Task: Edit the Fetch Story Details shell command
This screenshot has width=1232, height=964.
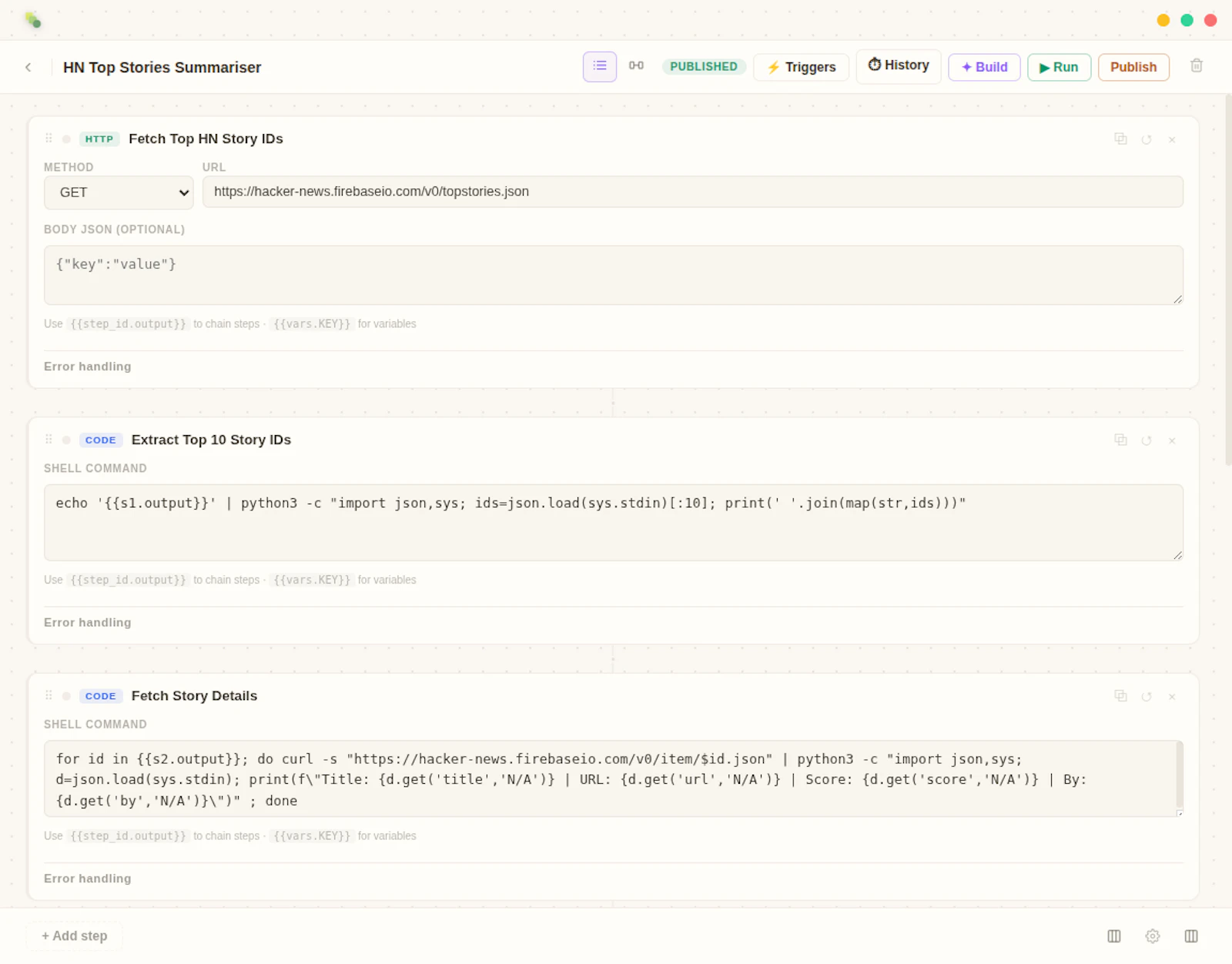Action: click(613, 778)
